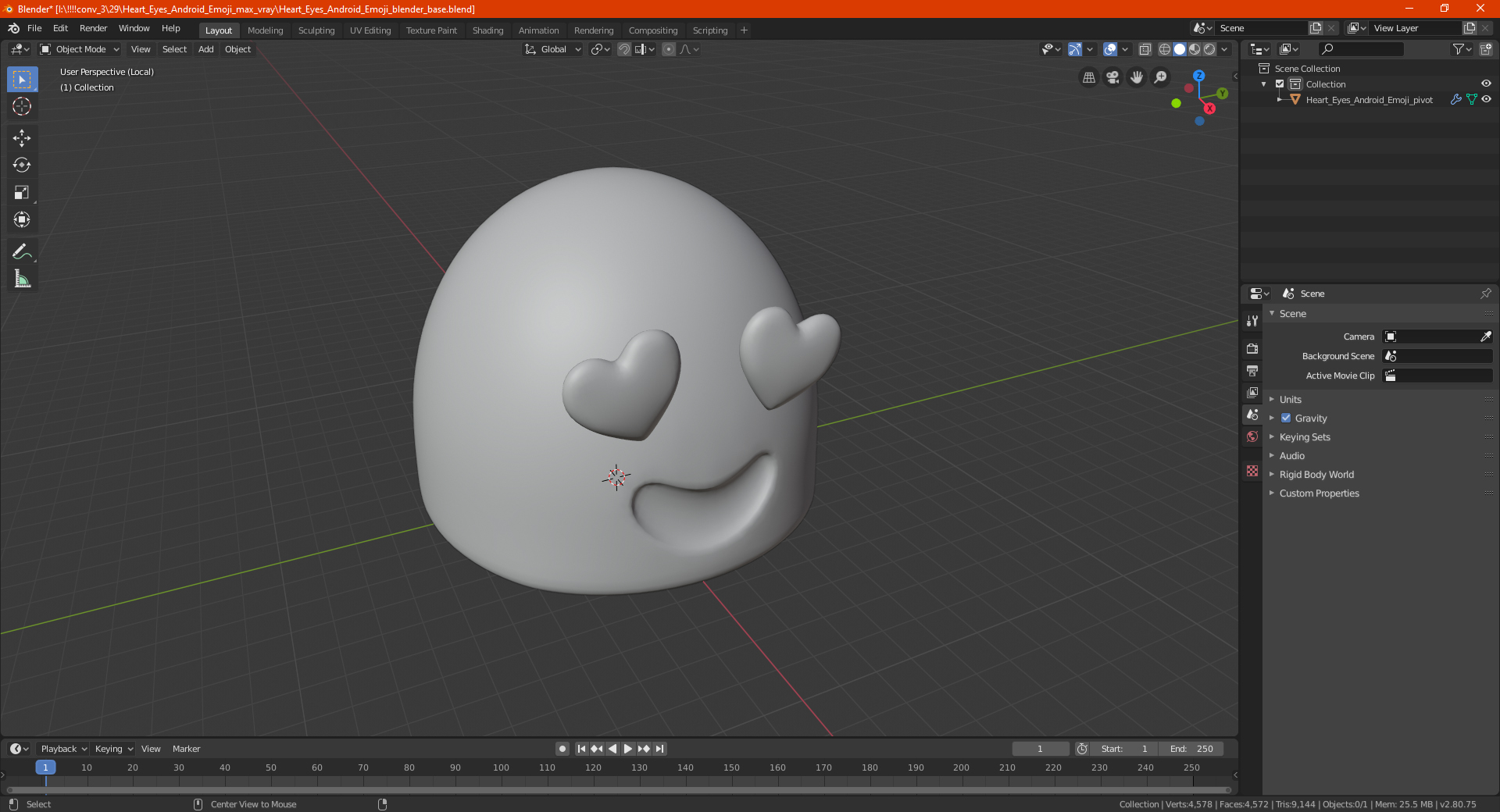
Task: Open the Global transform orientation dropdown
Action: coord(552,49)
